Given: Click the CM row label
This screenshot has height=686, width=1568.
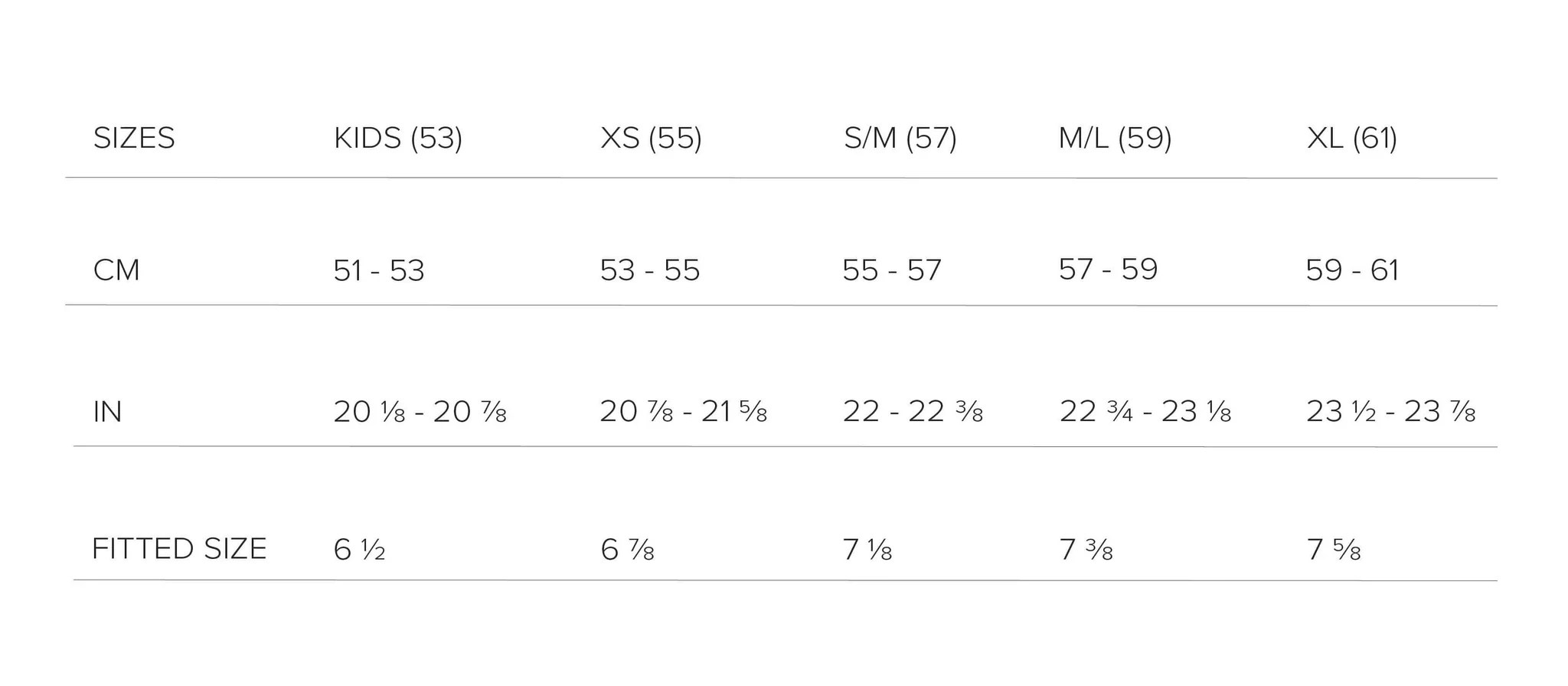Looking at the screenshot, I should (116, 270).
